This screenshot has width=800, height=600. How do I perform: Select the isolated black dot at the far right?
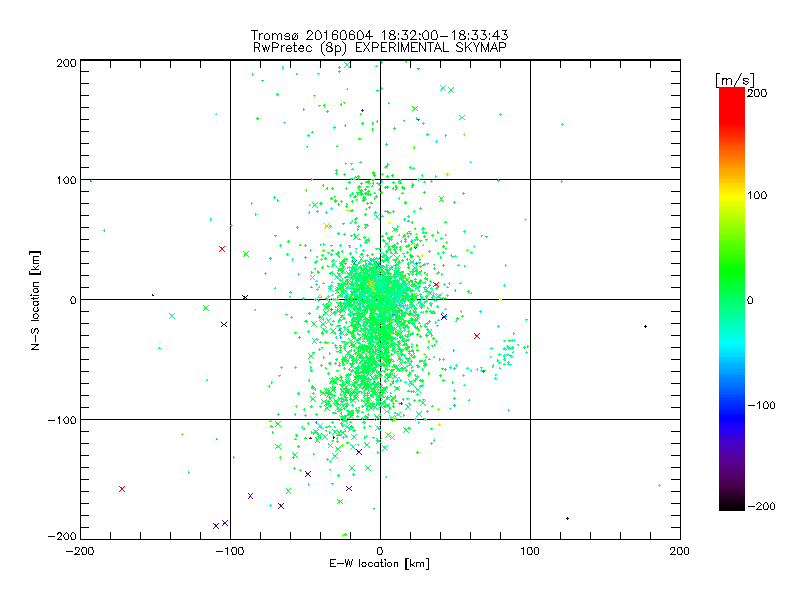coord(645,327)
